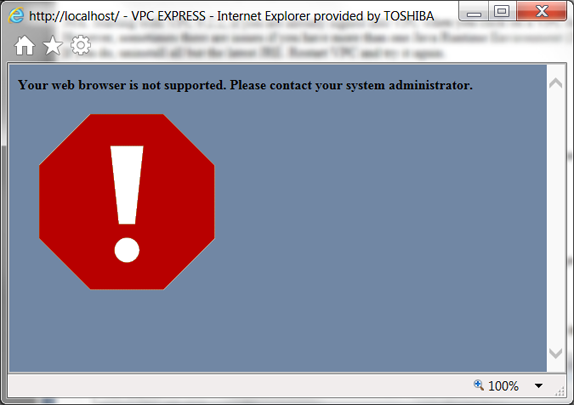This screenshot has height=405, width=574.
Task: Click the scroll down arrow
Action: click(x=556, y=353)
